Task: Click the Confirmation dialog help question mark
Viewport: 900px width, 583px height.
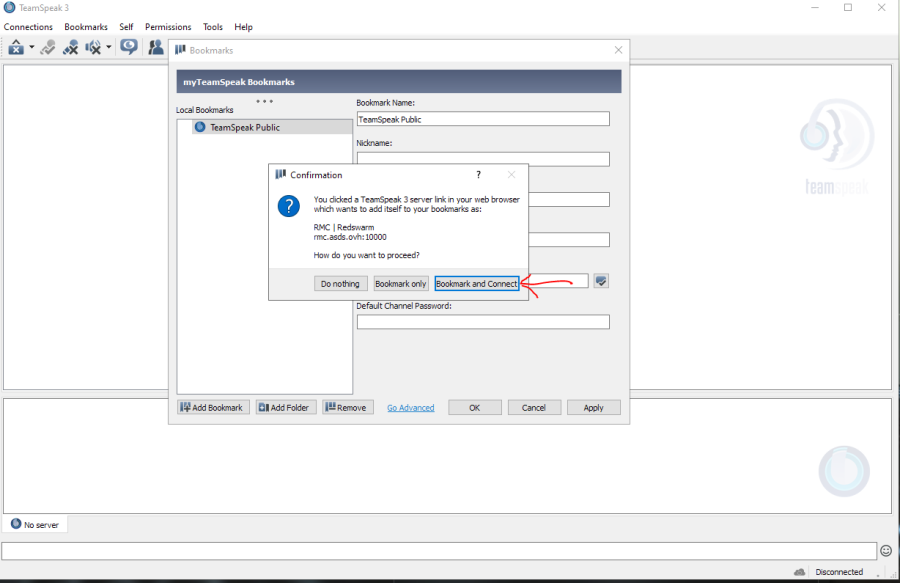Action: click(x=478, y=174)
